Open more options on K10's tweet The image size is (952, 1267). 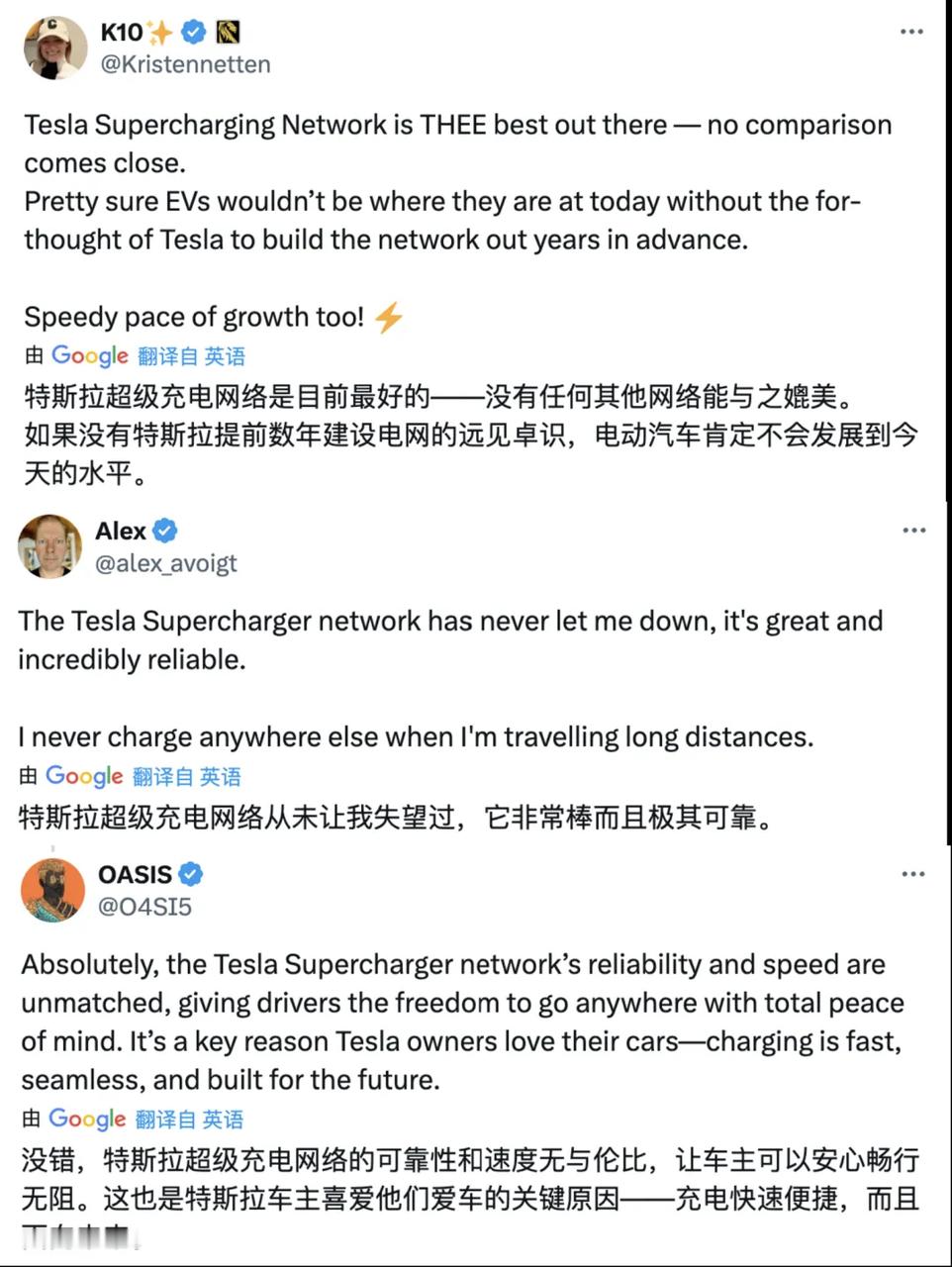pyautogui.click(x=911, y=33)
